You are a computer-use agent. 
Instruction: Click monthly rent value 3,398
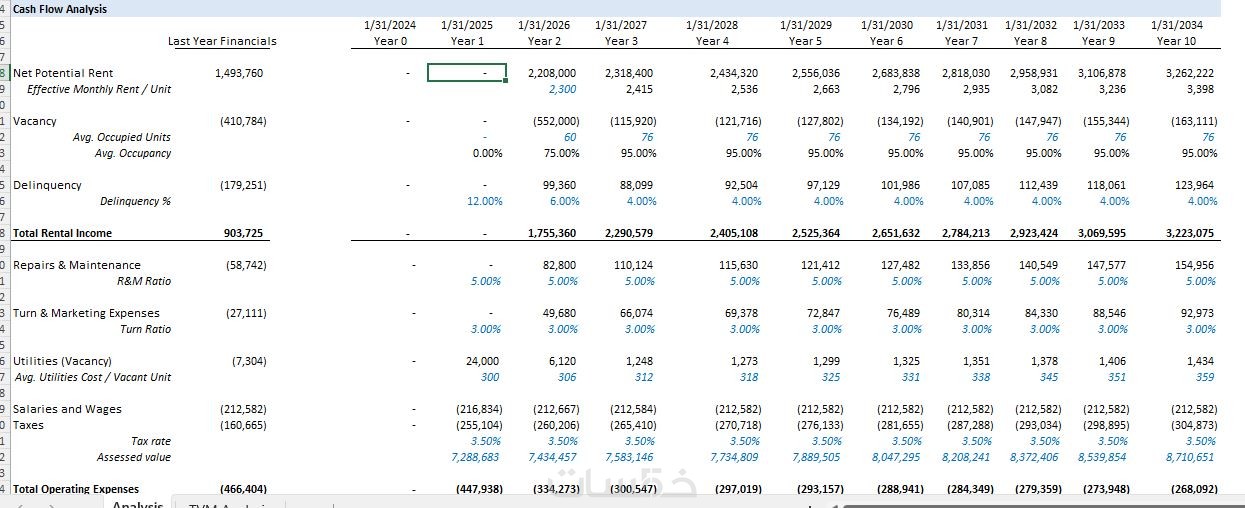(1202, 89)
